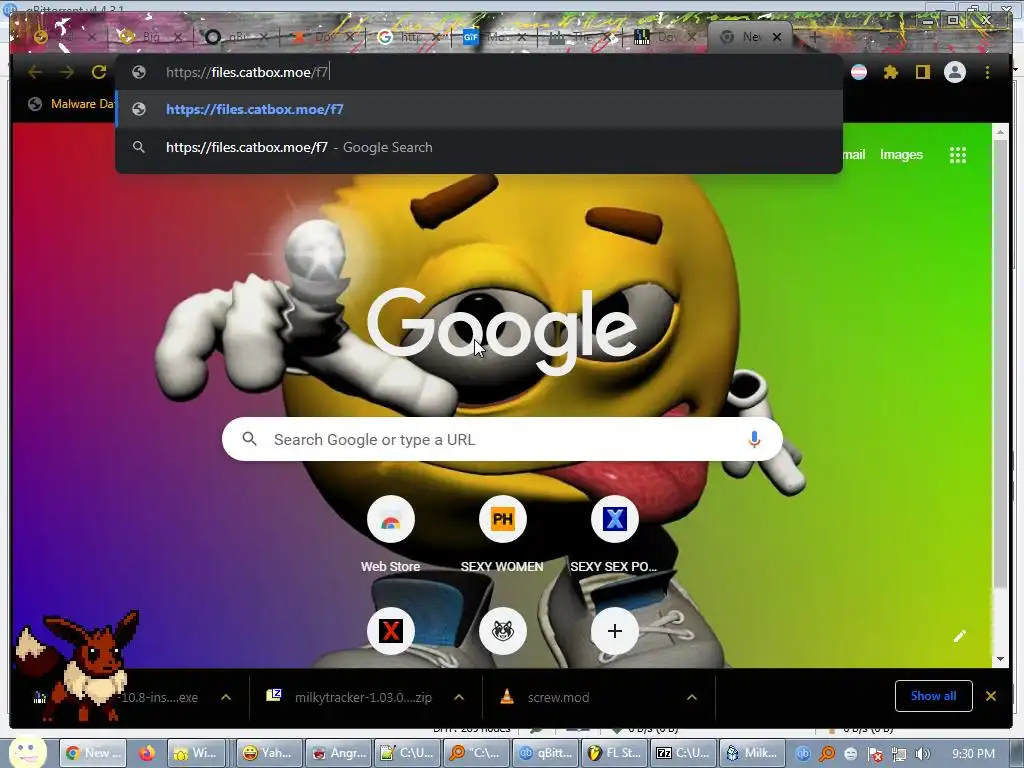Click the 9:30 PM taskbar clock
This screenshot has width=1024, height=768.
click(x=972, y=754)
